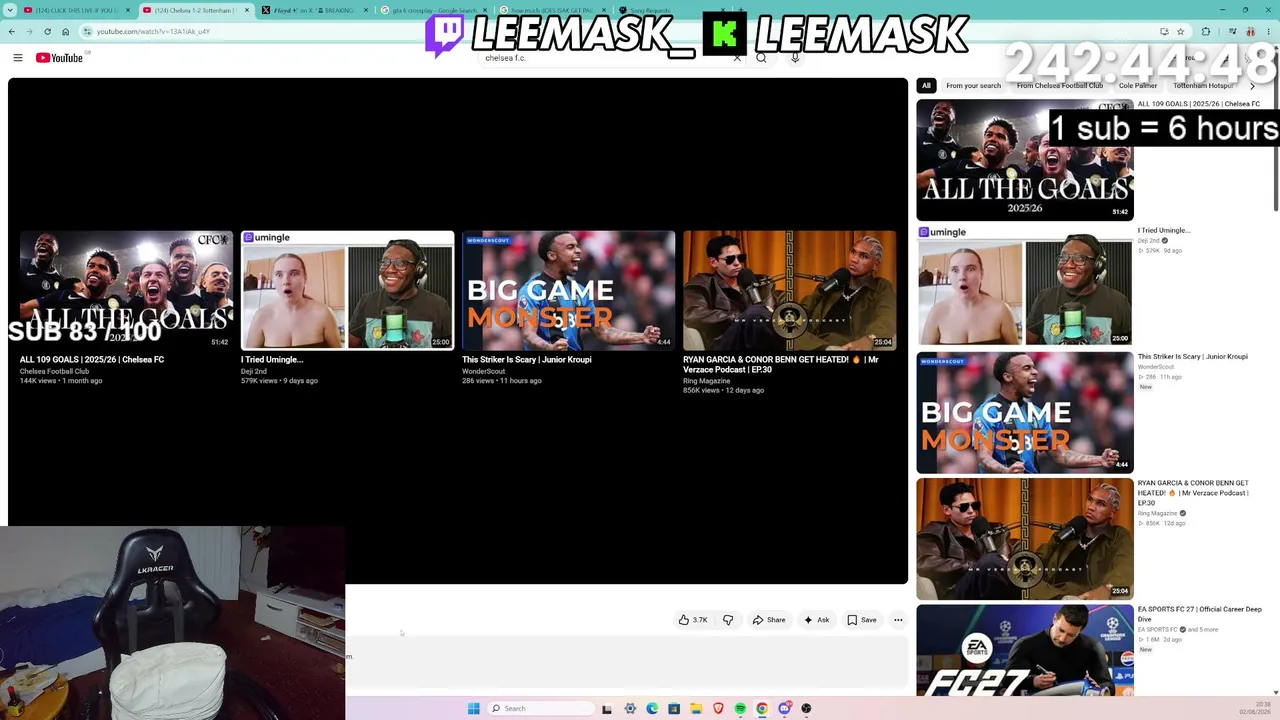Screen dimensions: 1280x720
Task: Click the browser address bar URL
Action: point(153,31)
